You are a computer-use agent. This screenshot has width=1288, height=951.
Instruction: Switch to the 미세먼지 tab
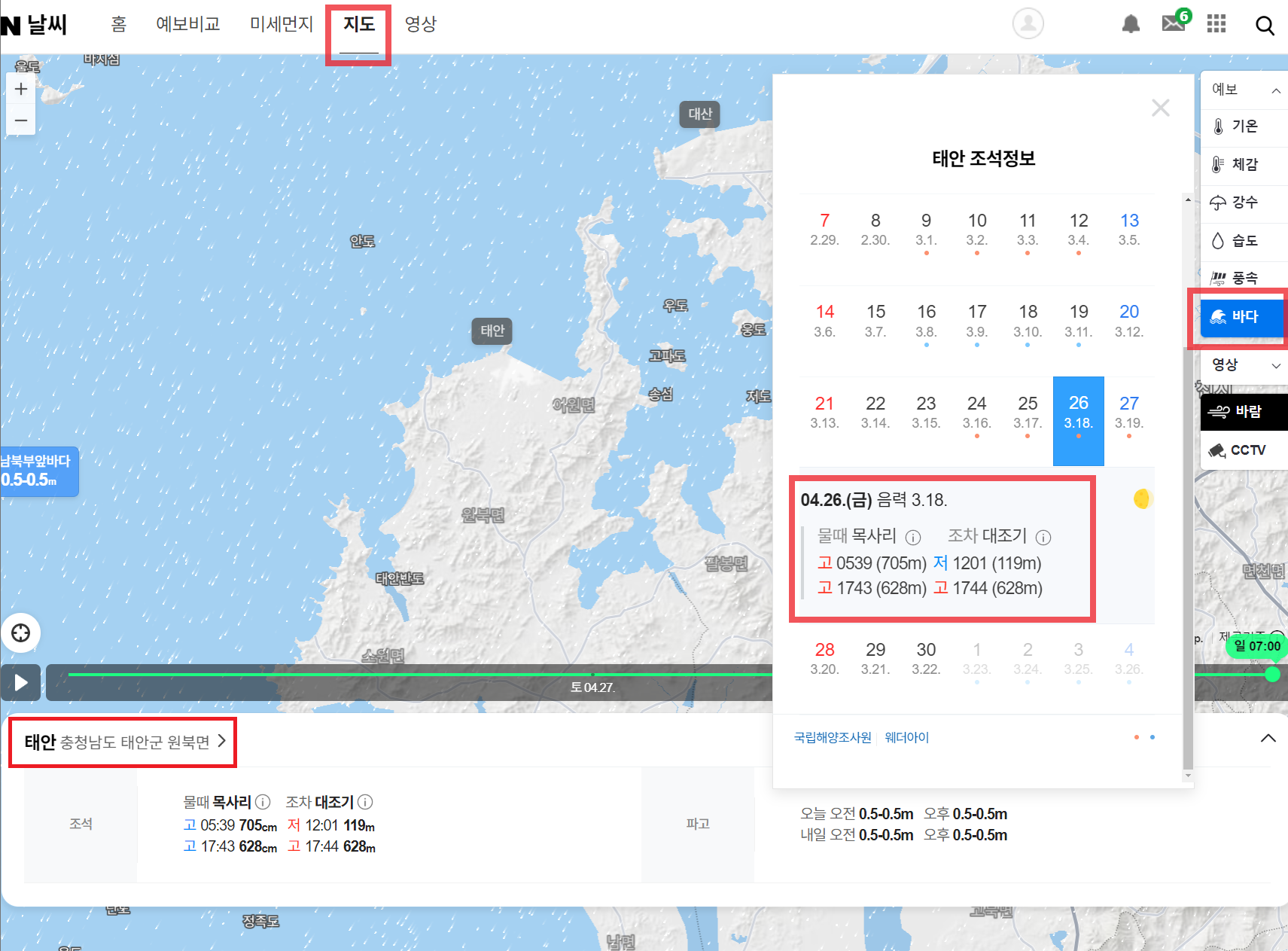click(281, 23)
